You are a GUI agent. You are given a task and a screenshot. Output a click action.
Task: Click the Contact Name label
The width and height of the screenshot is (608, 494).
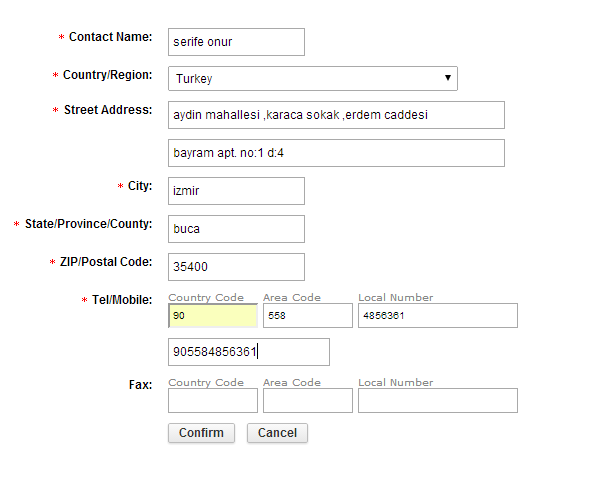tap(111, 37)
